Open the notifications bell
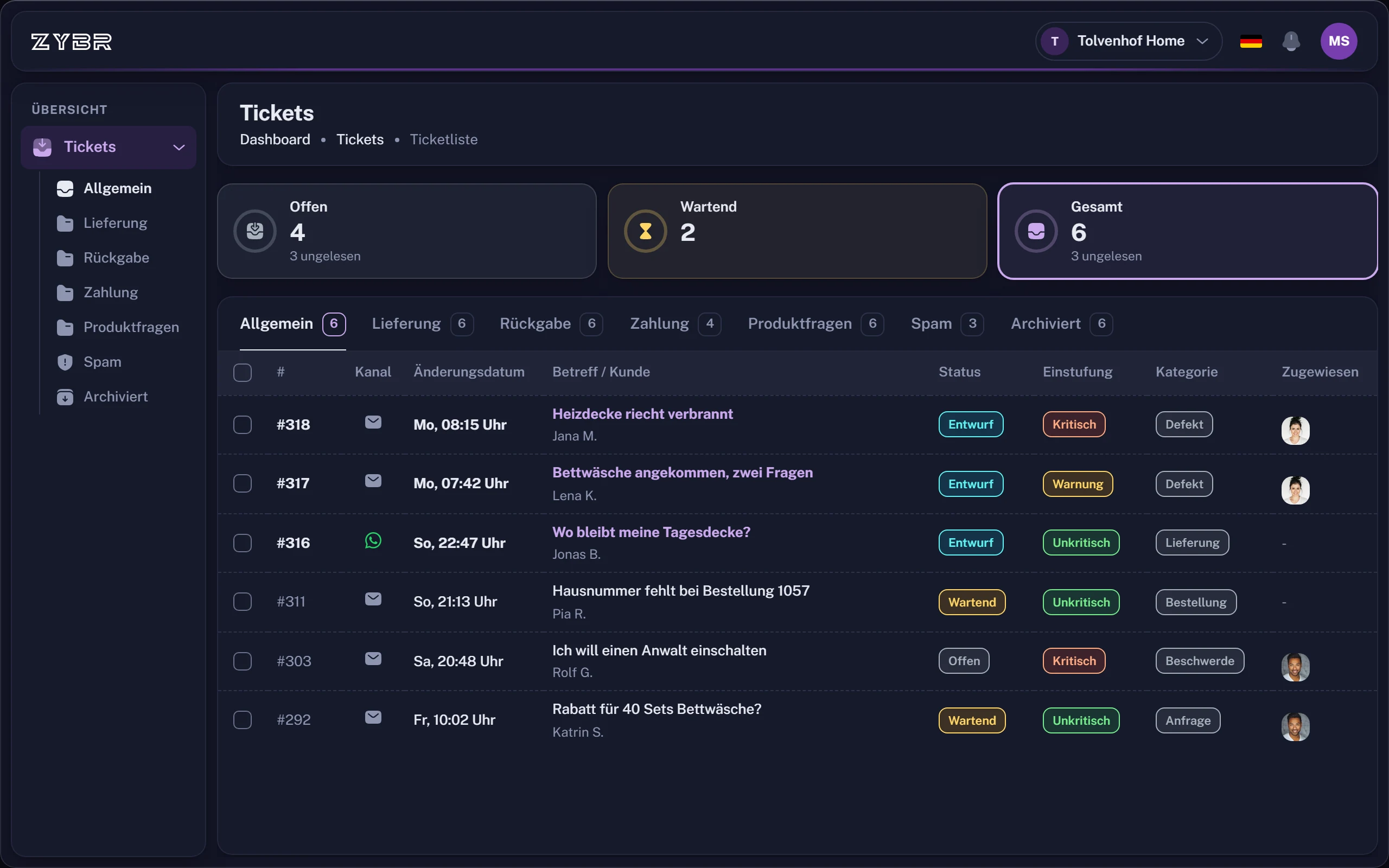Image resolution: width=1389 pixels, height=868 pixels. point(1291,41)
